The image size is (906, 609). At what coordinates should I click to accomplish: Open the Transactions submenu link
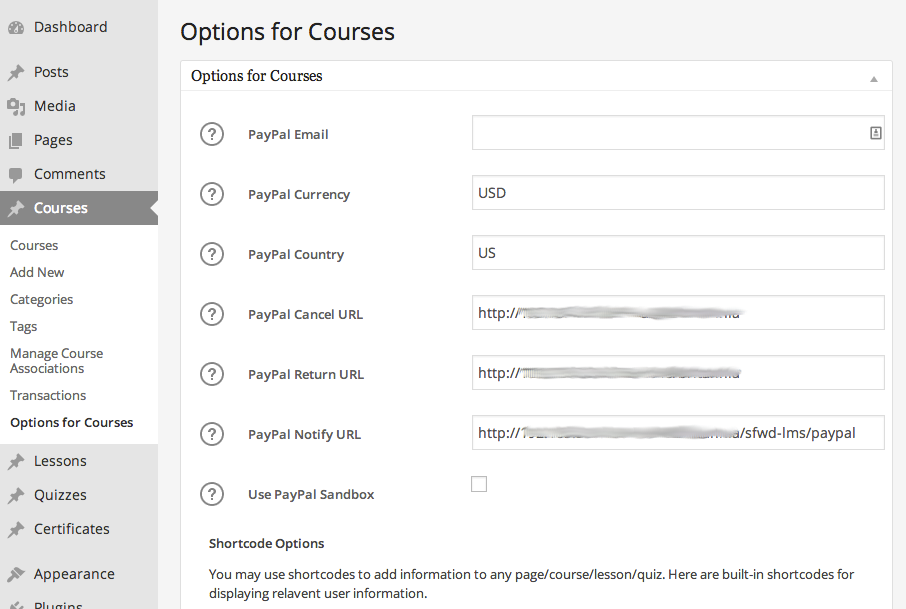coord(48,395)
